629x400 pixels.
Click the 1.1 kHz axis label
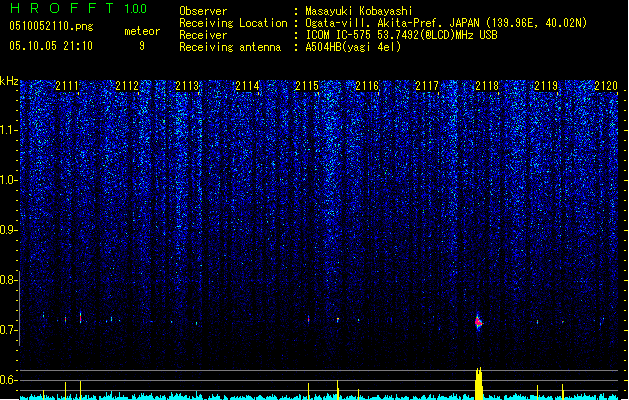point(8,130)
